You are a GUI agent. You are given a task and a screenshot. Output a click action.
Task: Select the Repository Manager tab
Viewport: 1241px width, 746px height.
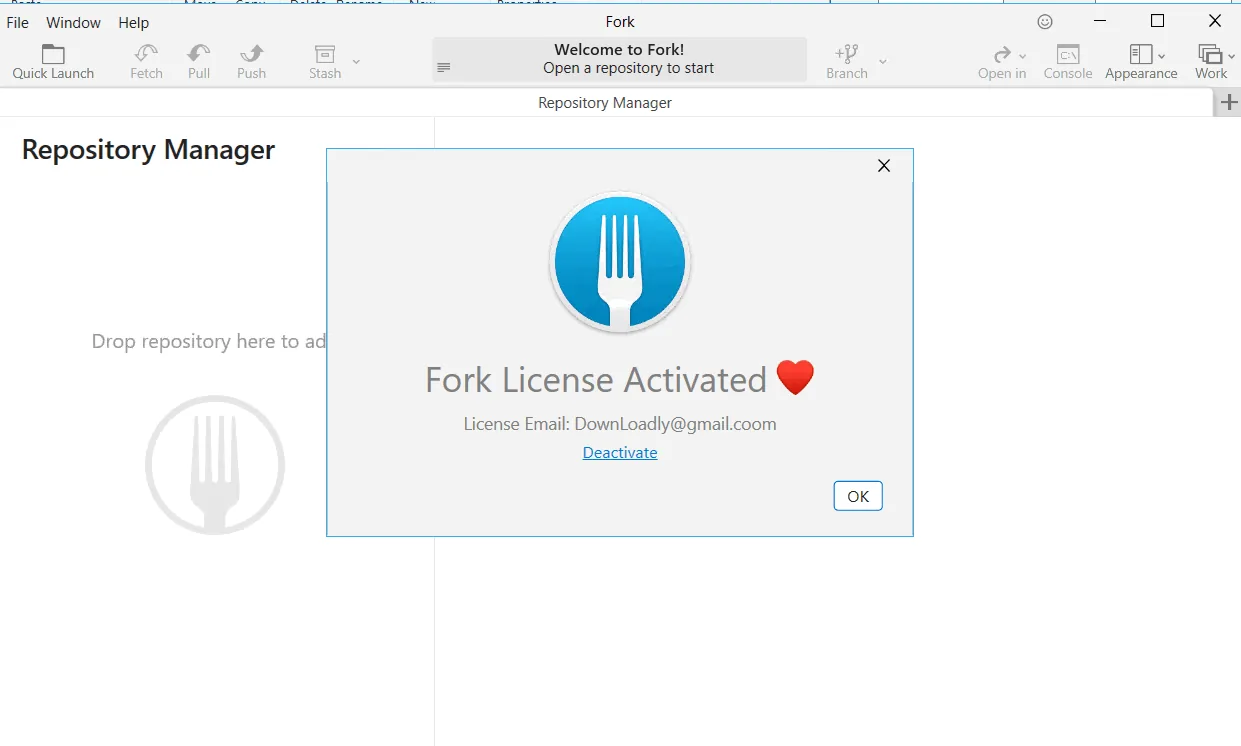605,103
